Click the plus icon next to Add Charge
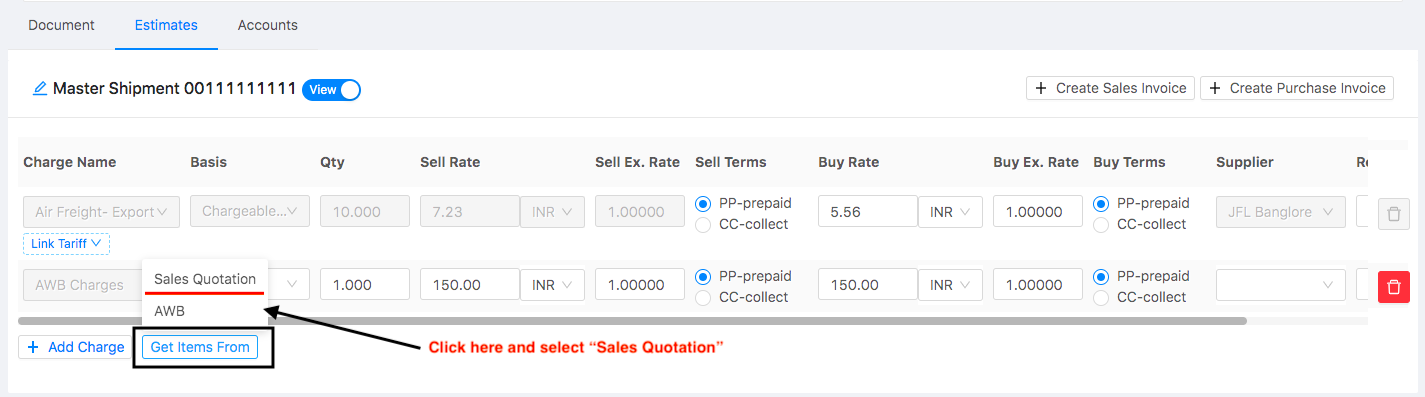The image size is (1425, 397). (x=33, y=347)
